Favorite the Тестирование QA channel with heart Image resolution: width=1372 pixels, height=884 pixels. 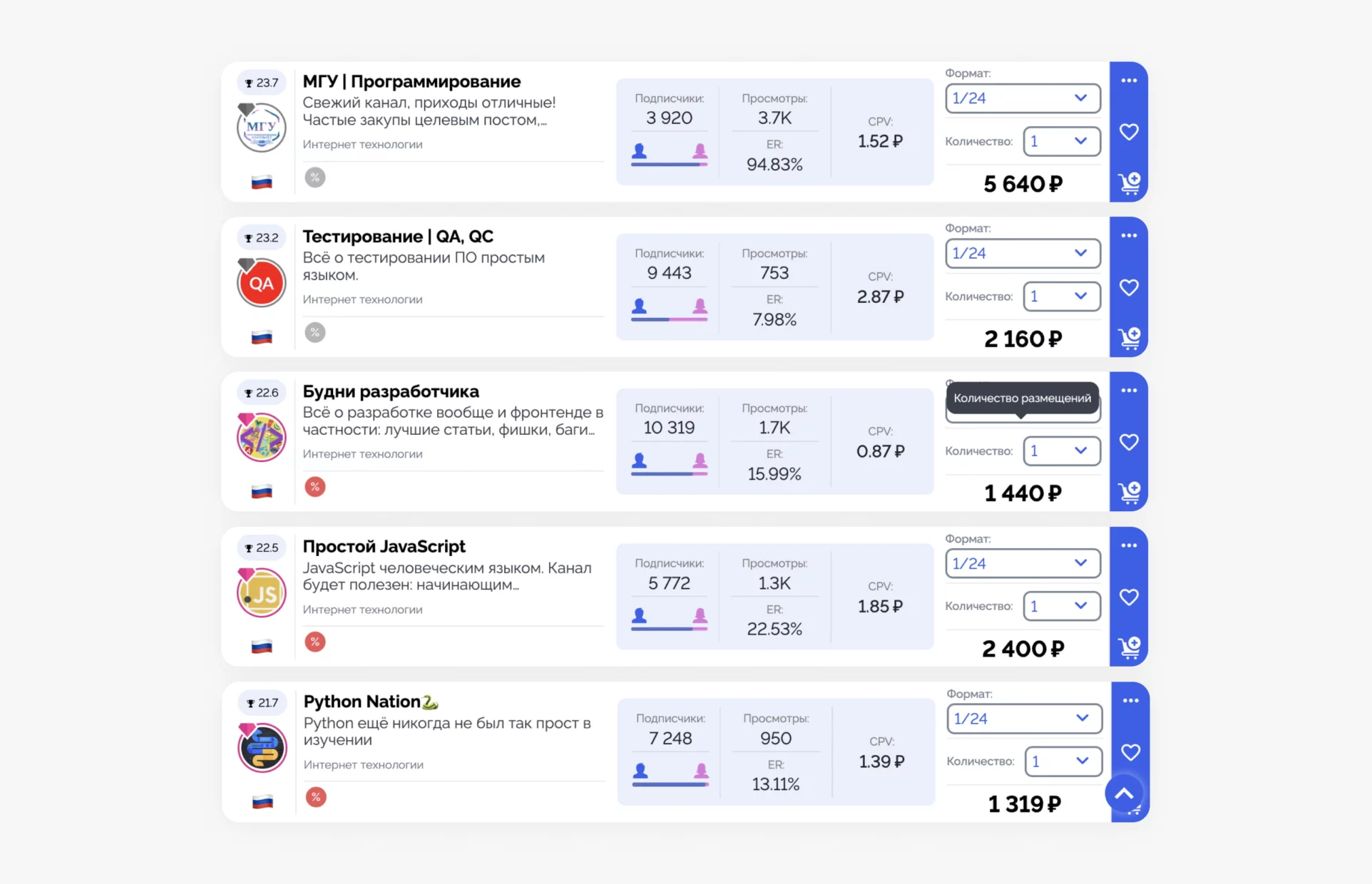(1129, 287)
